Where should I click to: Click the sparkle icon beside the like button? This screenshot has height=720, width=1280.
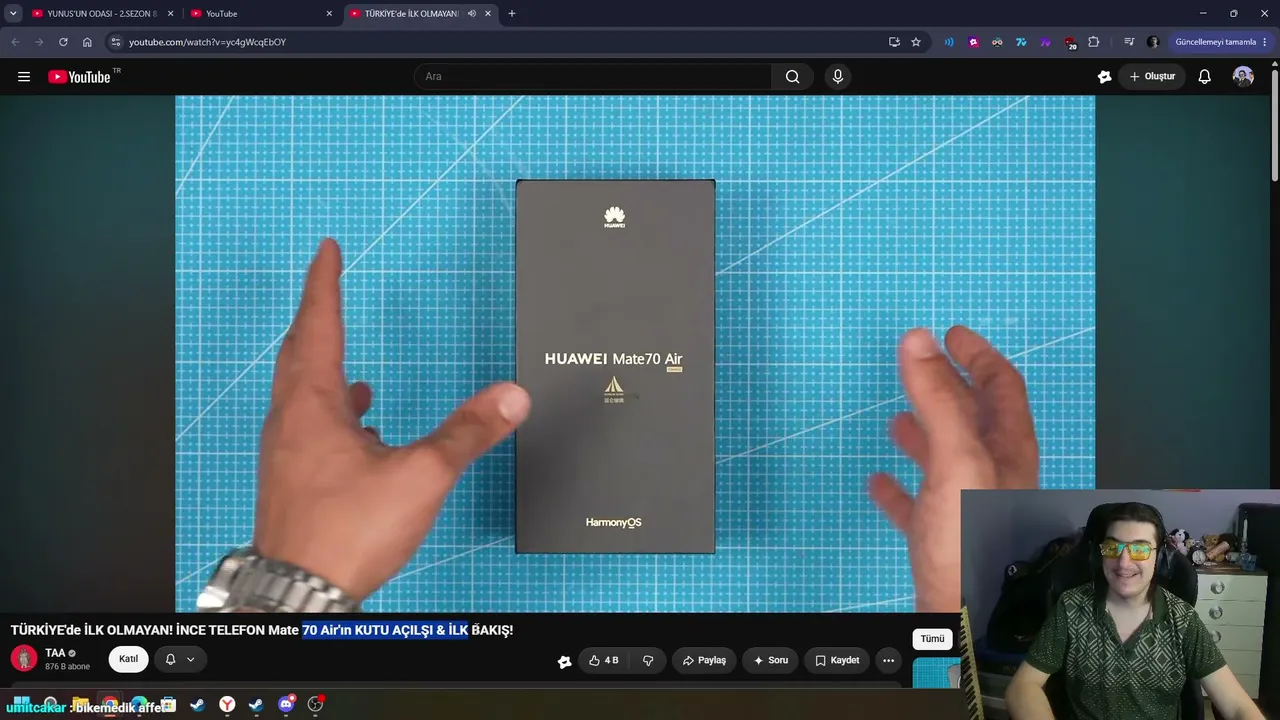coord(564,661)
